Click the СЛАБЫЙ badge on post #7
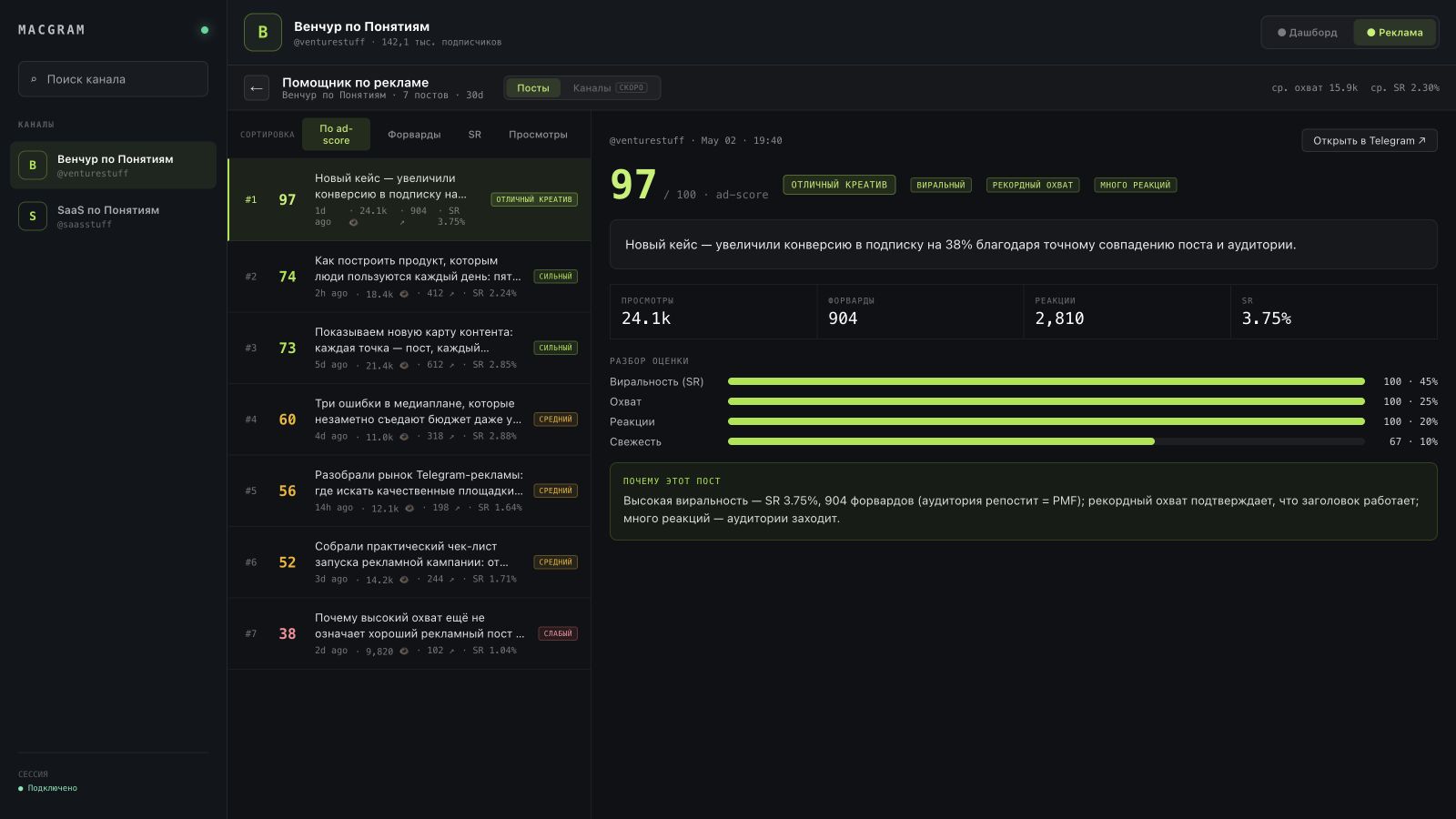The image size is (1456, 819). click(x=558, y=633)
